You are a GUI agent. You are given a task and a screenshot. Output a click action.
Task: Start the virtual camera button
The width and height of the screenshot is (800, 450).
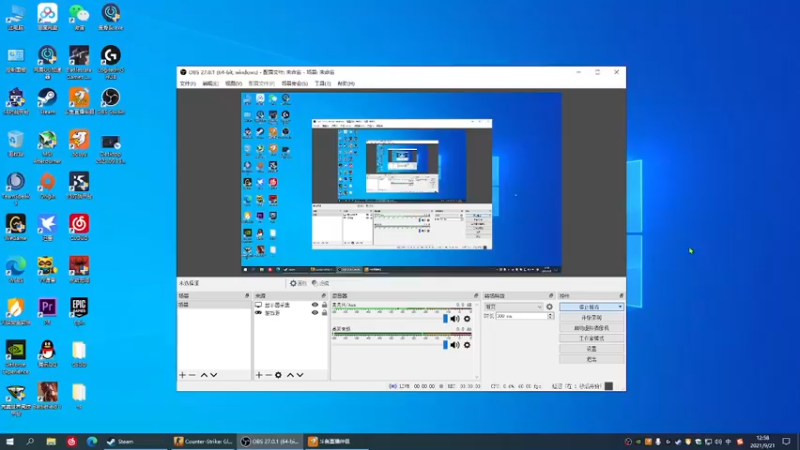[591, 328]
